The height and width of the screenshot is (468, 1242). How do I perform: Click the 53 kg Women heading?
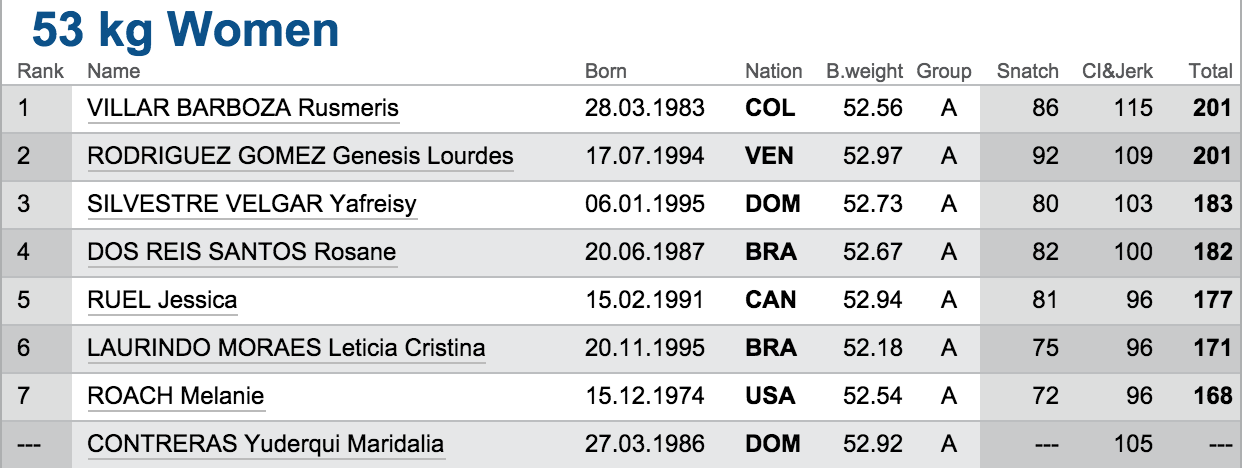coord(186,31)
